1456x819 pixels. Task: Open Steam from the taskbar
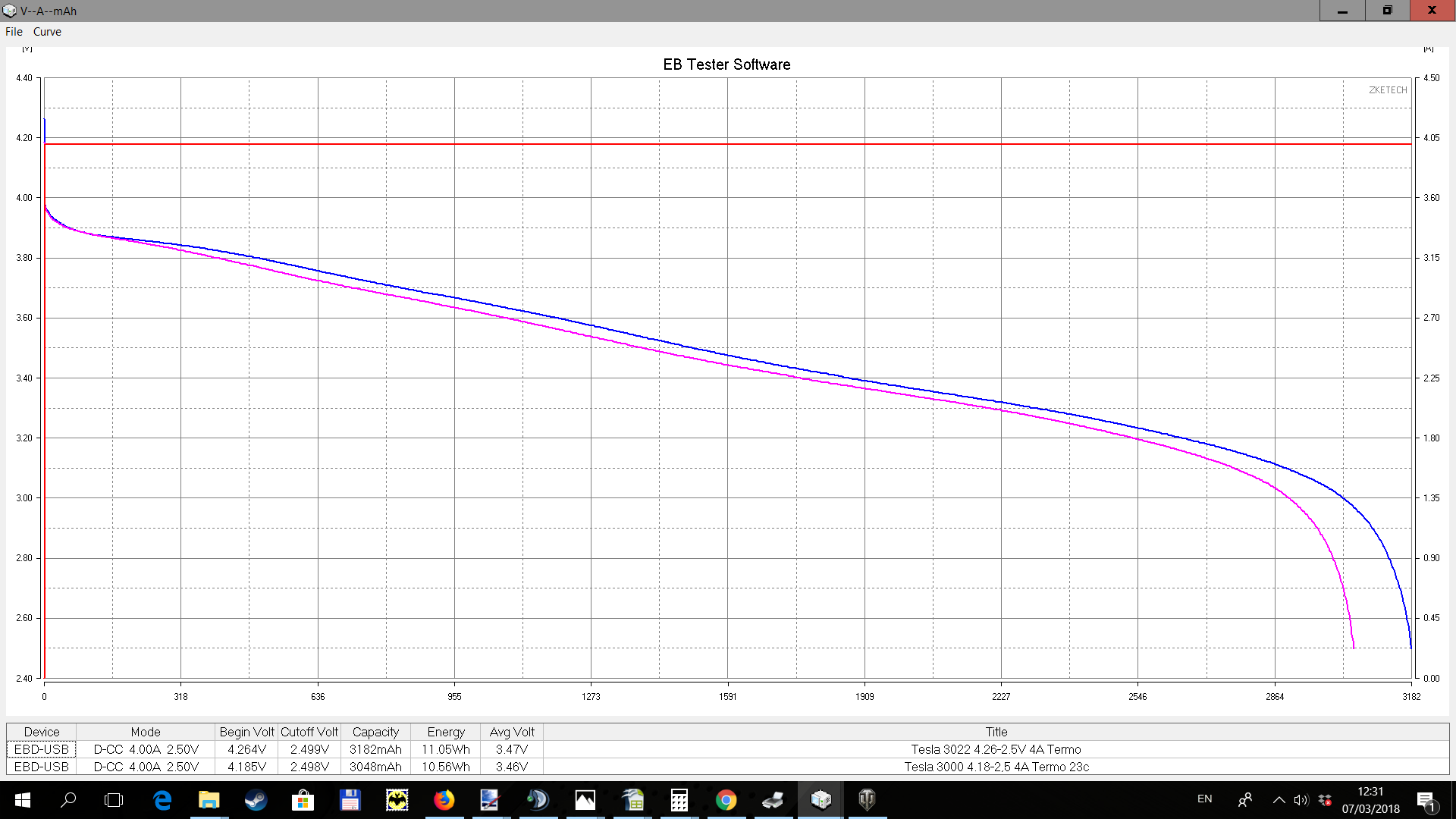point(256,799)
